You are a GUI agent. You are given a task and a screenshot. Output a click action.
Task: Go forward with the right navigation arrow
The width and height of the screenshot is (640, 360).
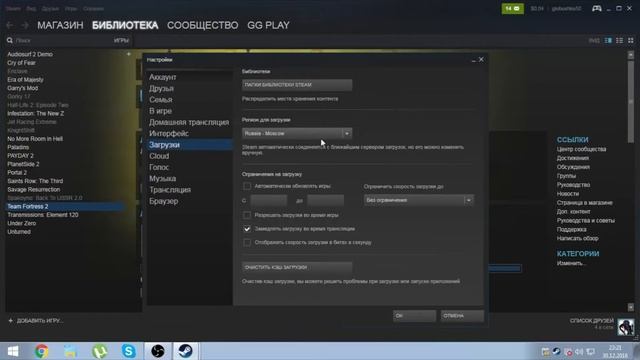click(25, 25)
